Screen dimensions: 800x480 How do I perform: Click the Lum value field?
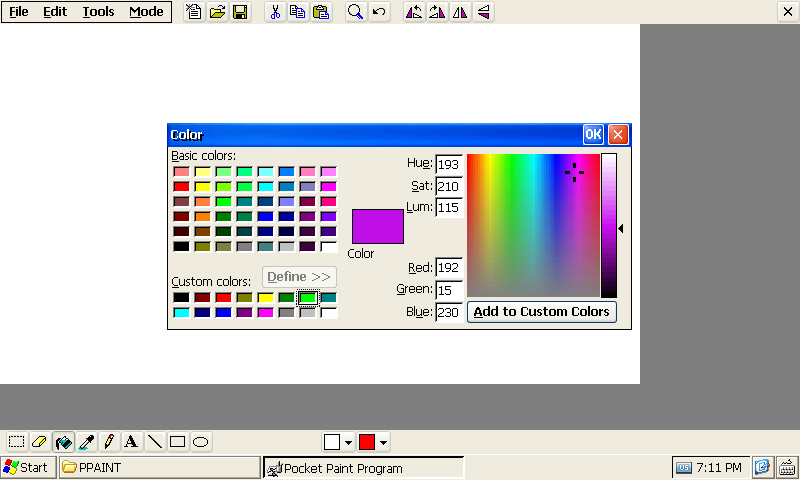[x=449, y=208]
